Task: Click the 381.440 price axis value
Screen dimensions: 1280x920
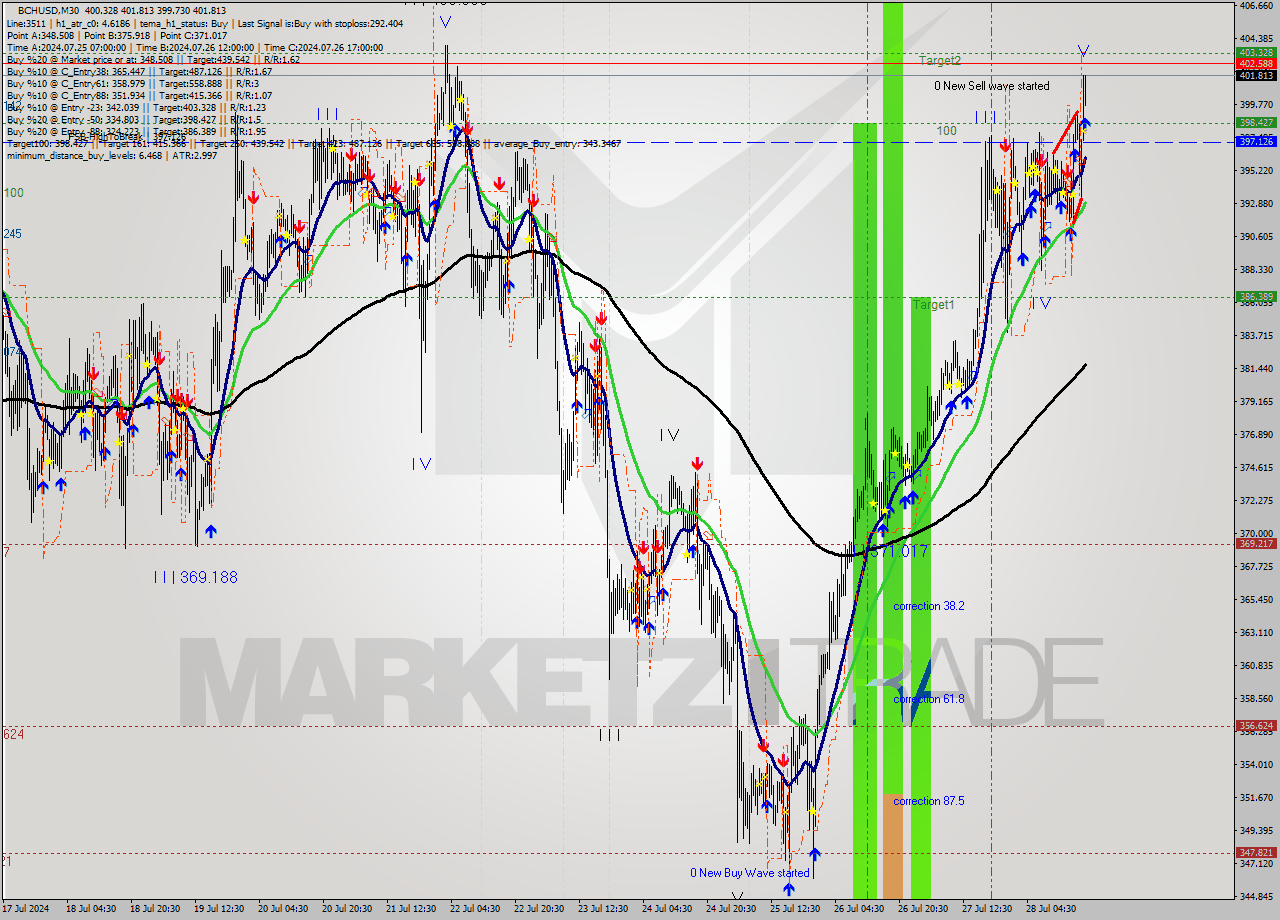Action: click(1255, 369)
